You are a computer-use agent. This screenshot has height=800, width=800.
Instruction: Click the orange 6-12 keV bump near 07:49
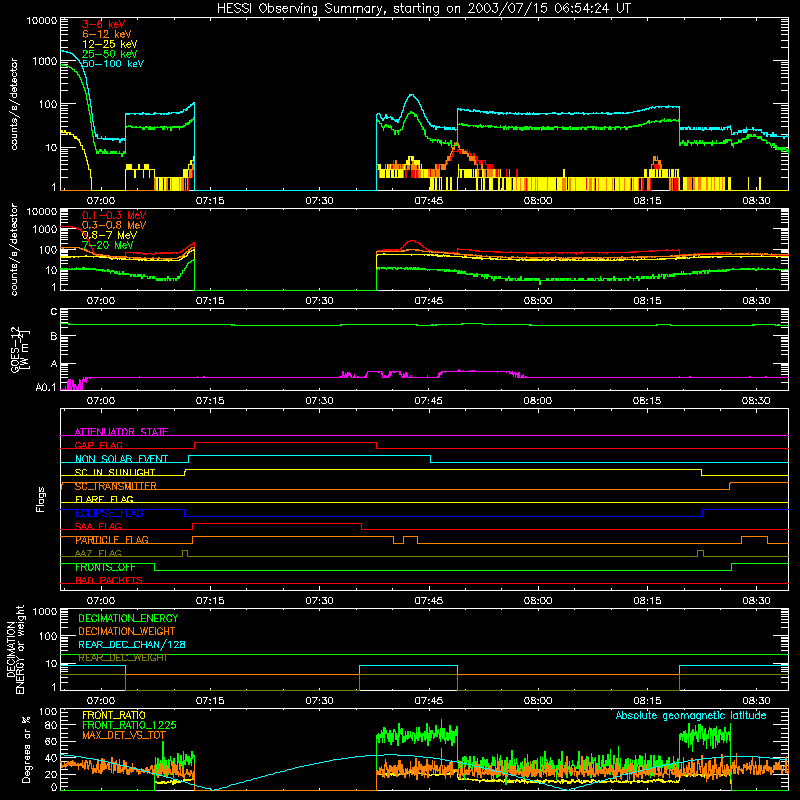(458, 148)
